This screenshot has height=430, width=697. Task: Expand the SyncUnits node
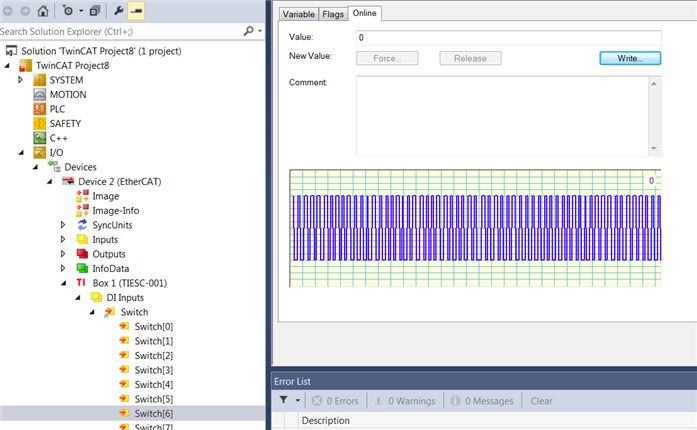pos(63,225)
